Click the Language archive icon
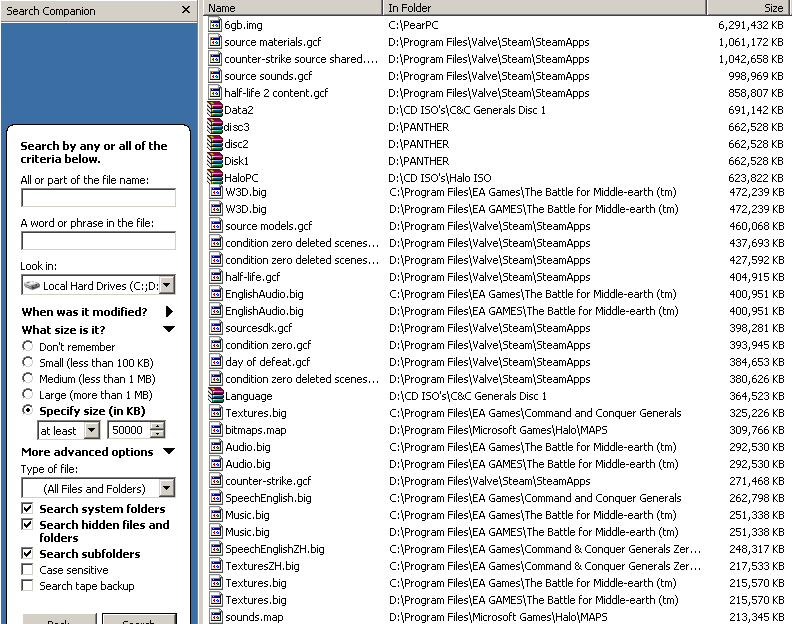792x624 pixels. click(216, 395)
